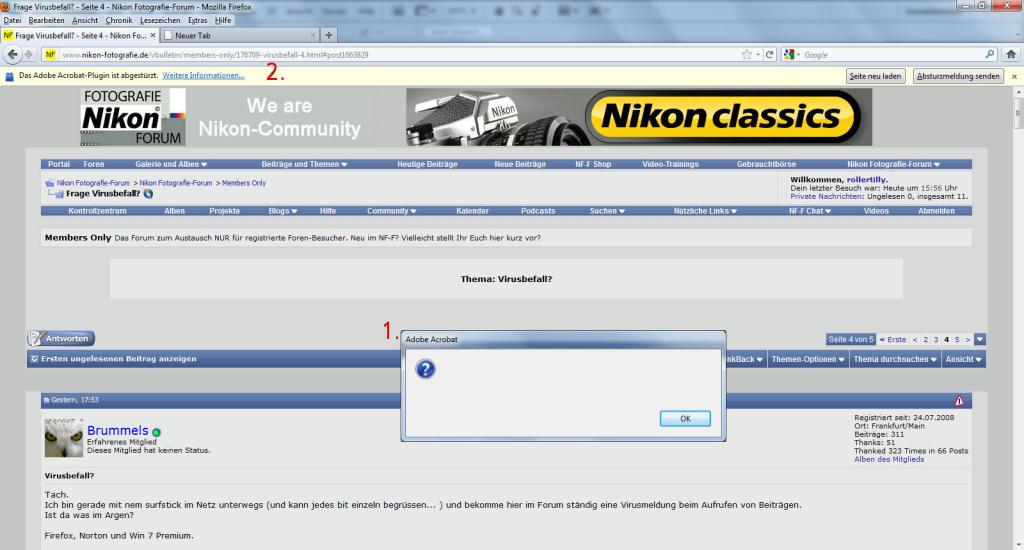
Task: Bookmark page with the star icon
Action: coord(746,55)
